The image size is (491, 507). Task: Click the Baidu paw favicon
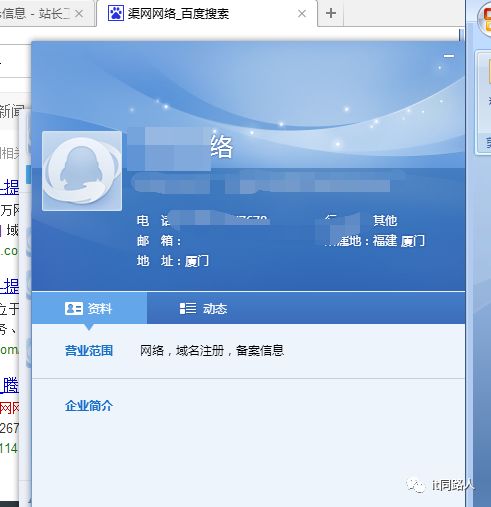pyautogui.click(x=116, y=13)
